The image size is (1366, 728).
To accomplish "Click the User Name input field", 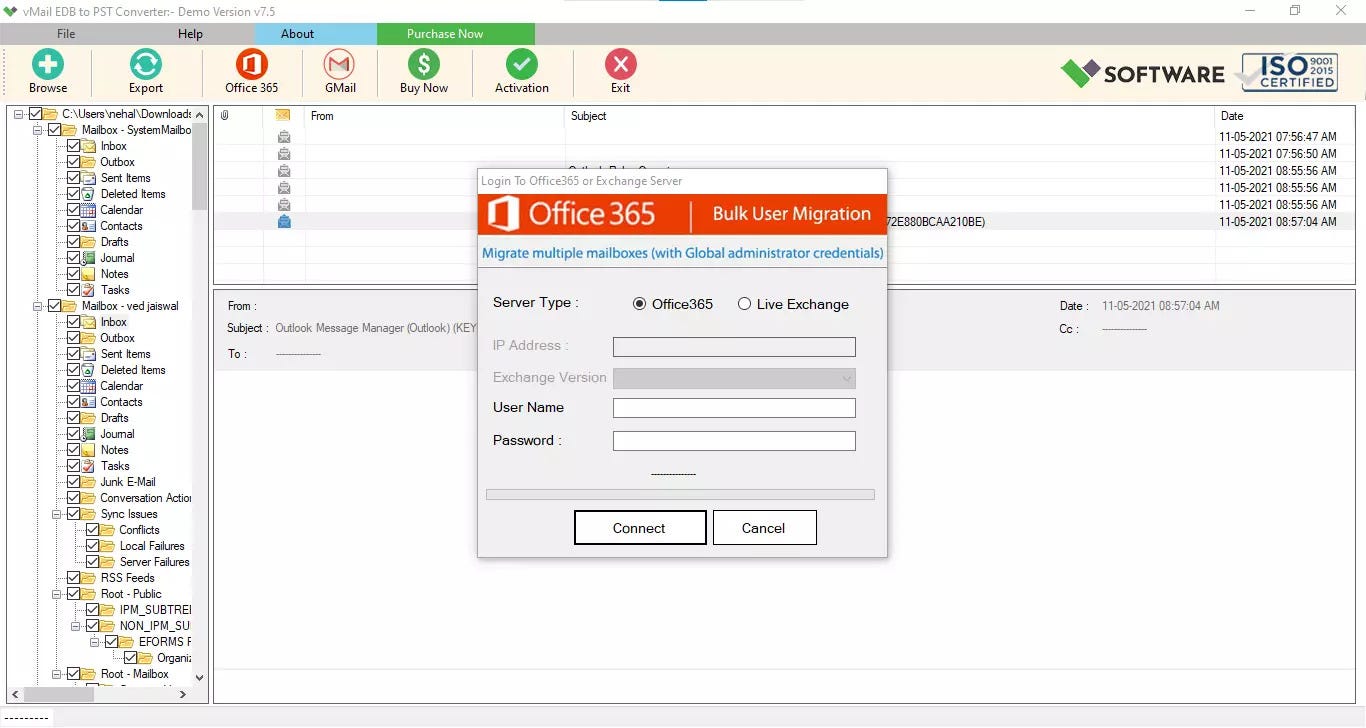I will [x=734, y=408].
